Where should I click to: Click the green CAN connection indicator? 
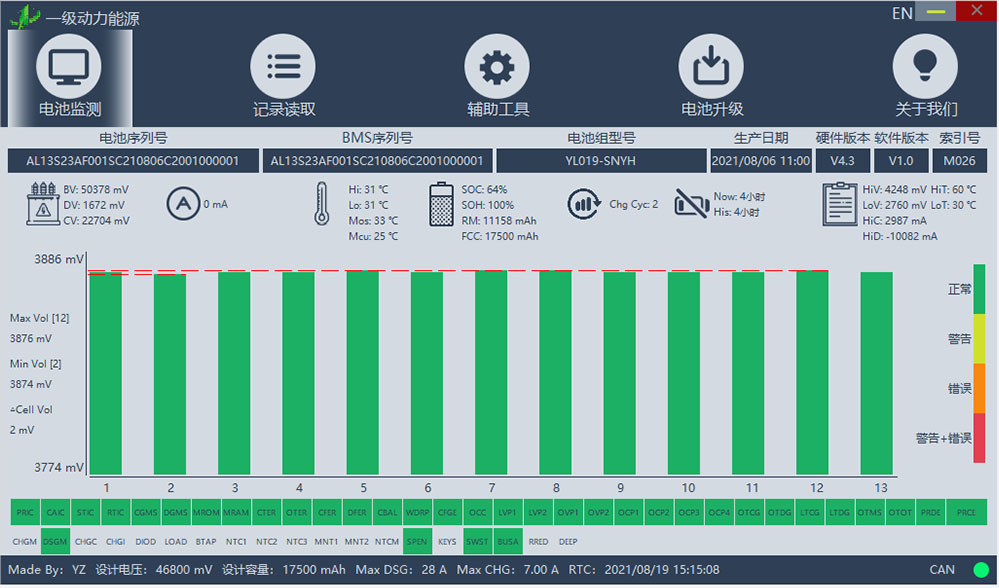982,571
